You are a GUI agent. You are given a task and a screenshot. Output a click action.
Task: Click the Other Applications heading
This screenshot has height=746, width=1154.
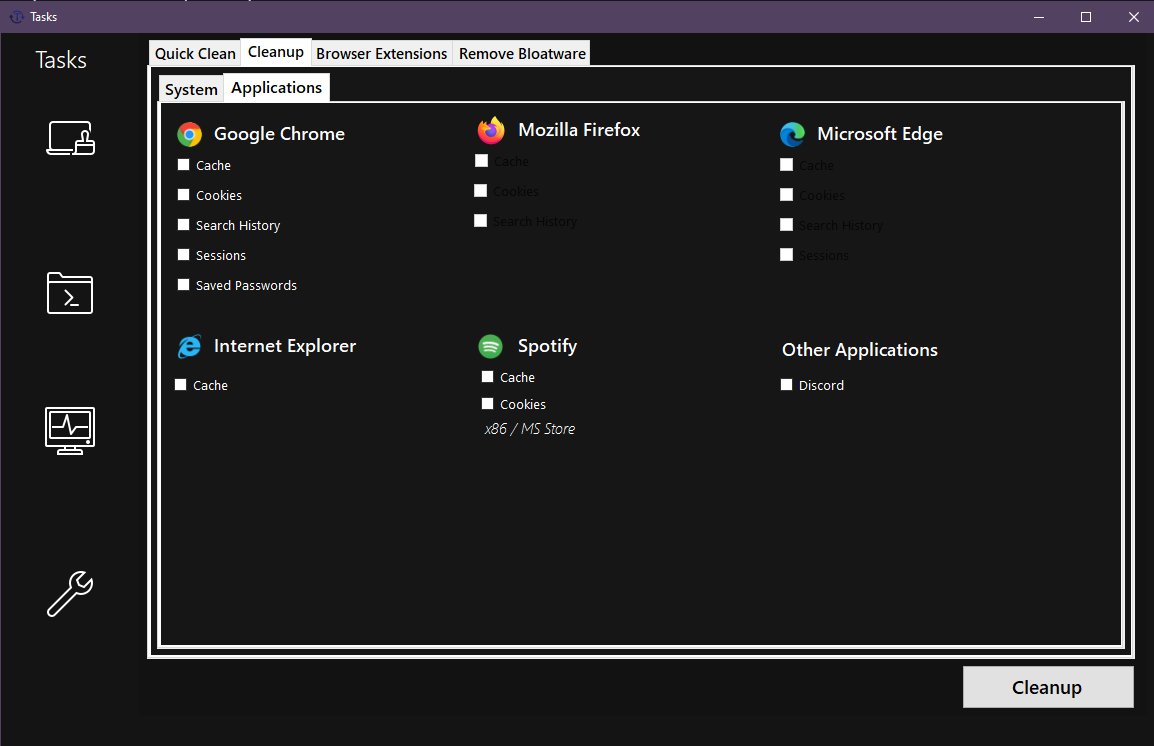tap(860, 350)
